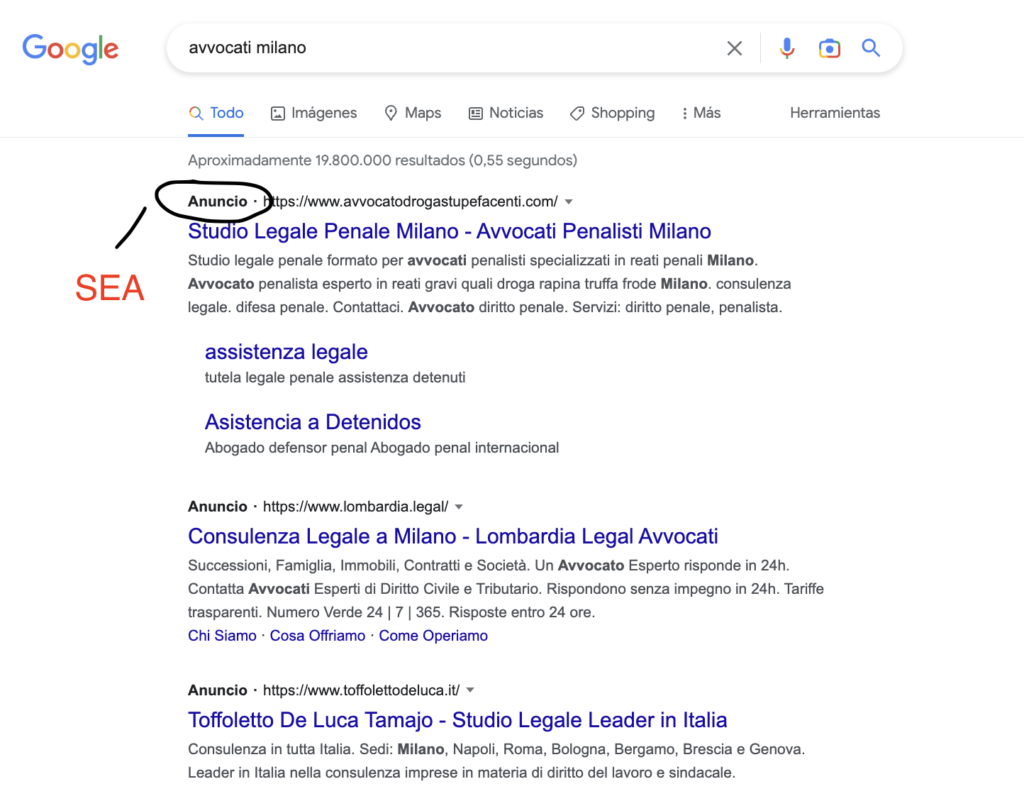Open image search with the camera icon
The width and height of the screenshot is (1024, 806).
coord(829,48)
